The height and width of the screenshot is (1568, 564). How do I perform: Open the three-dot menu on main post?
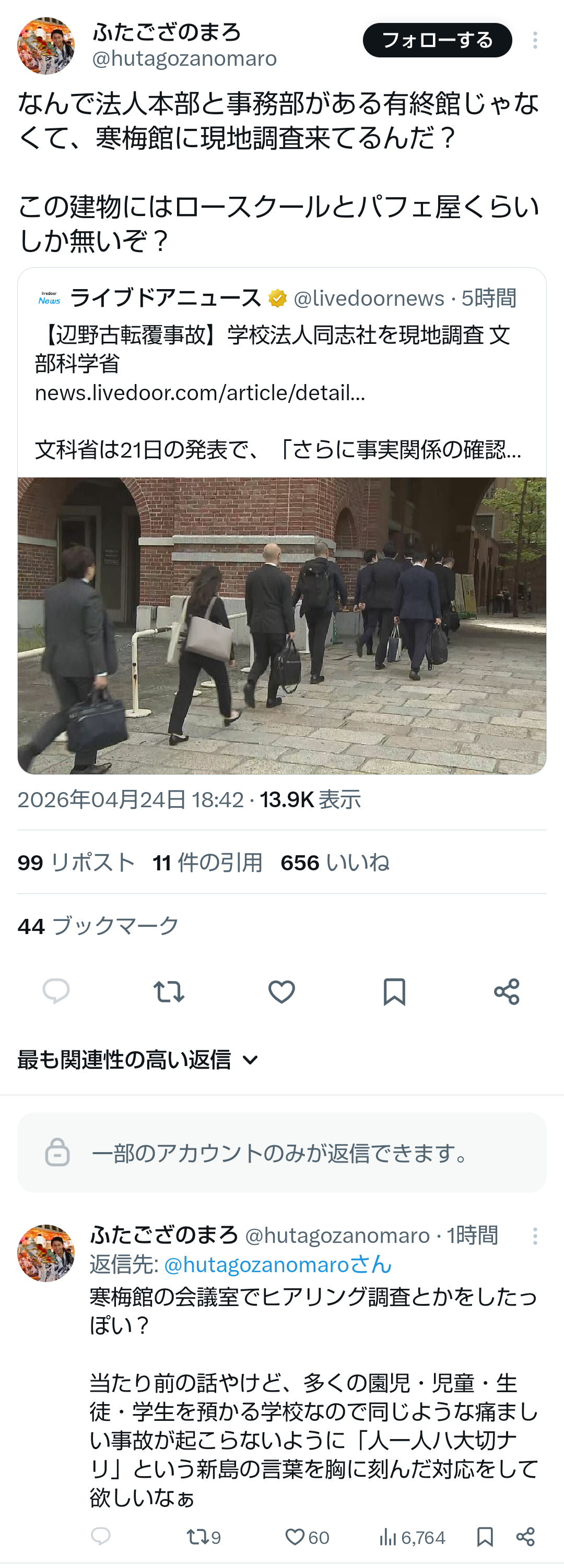pyautogui.click(x=535, y=40)
